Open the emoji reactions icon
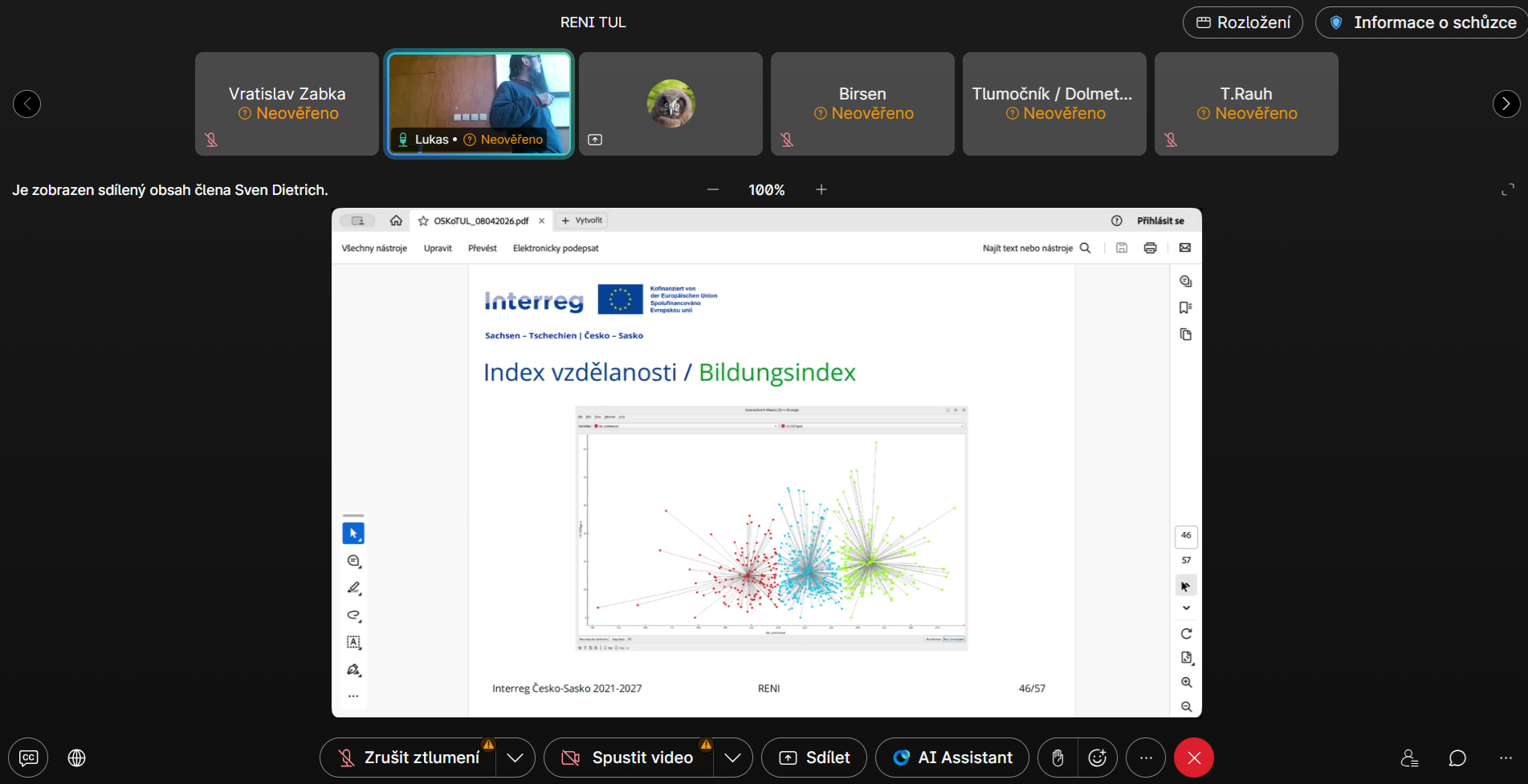The width and height of the screenshot is (1528, 784). point(1098,758)
